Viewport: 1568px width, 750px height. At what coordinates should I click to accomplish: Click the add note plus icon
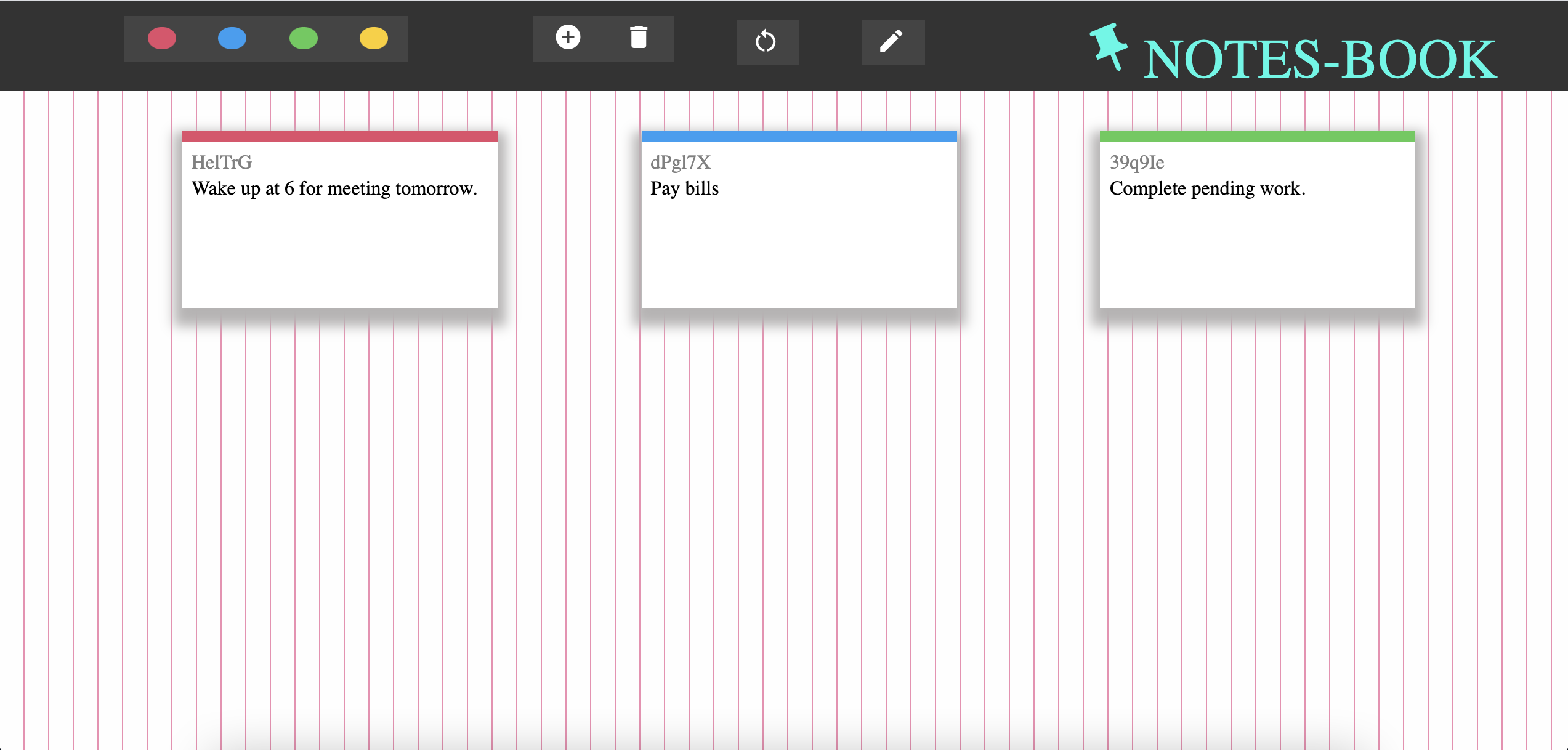[x=568, y=37]
